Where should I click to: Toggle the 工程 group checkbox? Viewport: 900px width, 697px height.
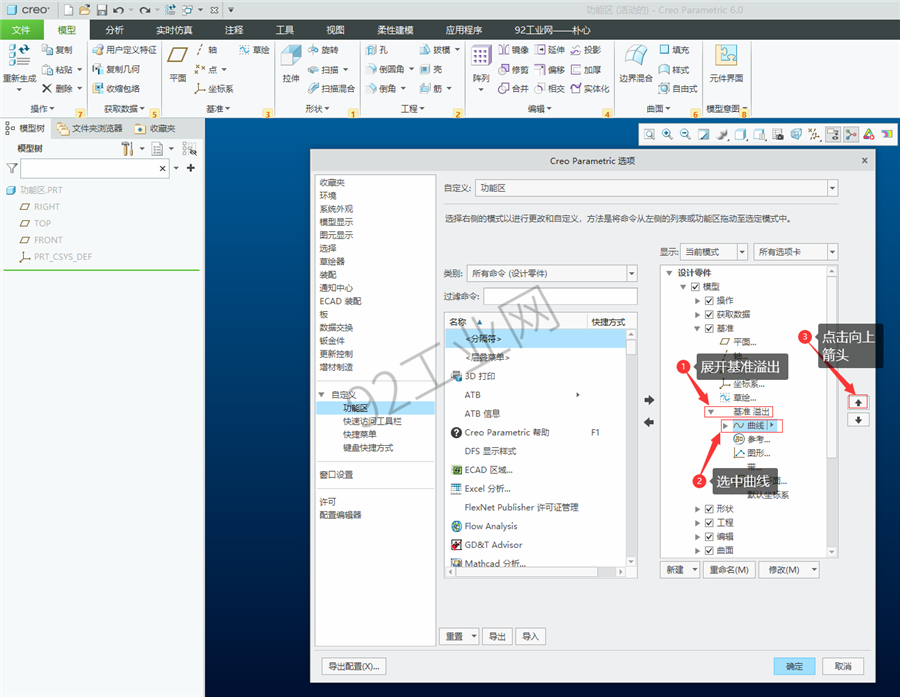click(709, 522)
